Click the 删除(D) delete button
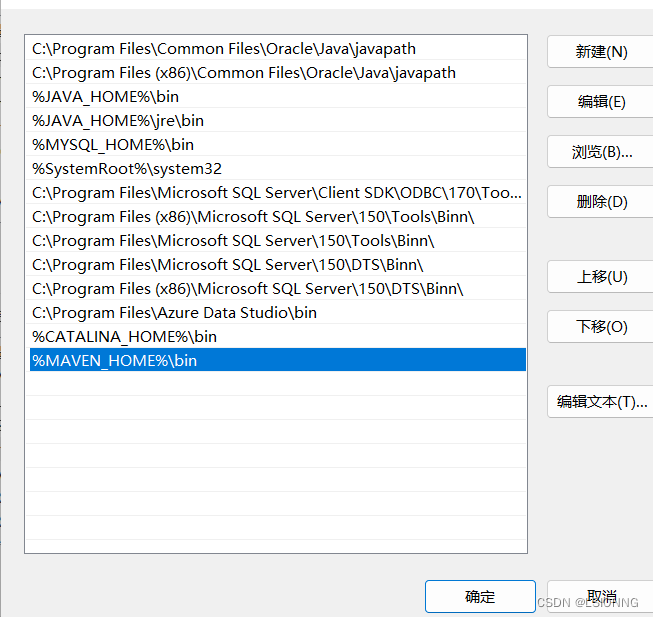The height and width of the screenshot is (617, 653). pos(600,202)
